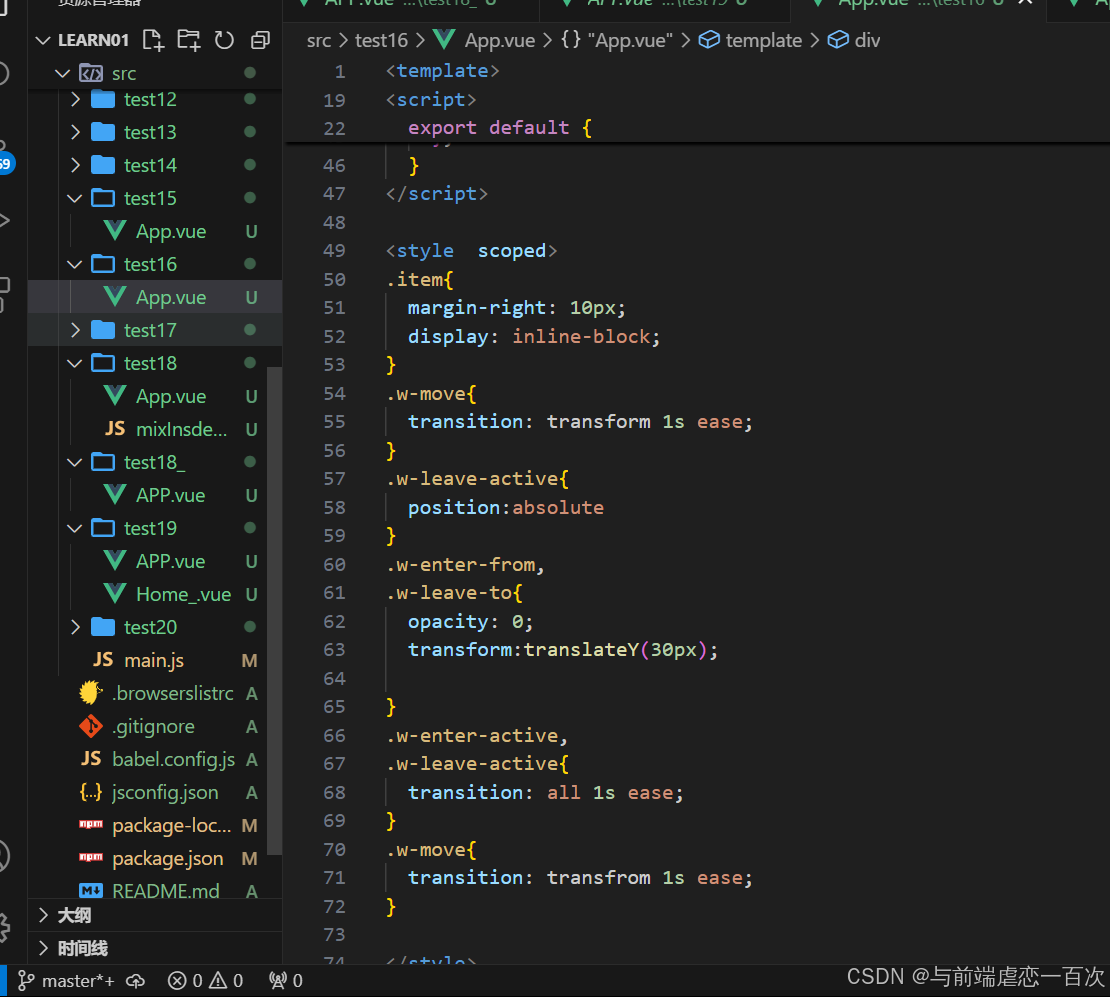The image size is (1110, 997).
Task: Open main.js file
Action: tap(154, 661)
